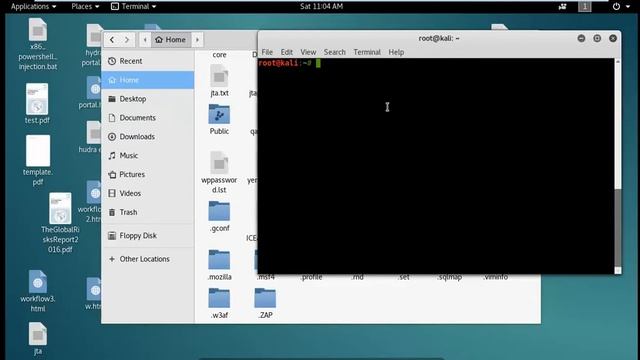
Task: Click the .viminfo label in Files
Action: (496, 278)
